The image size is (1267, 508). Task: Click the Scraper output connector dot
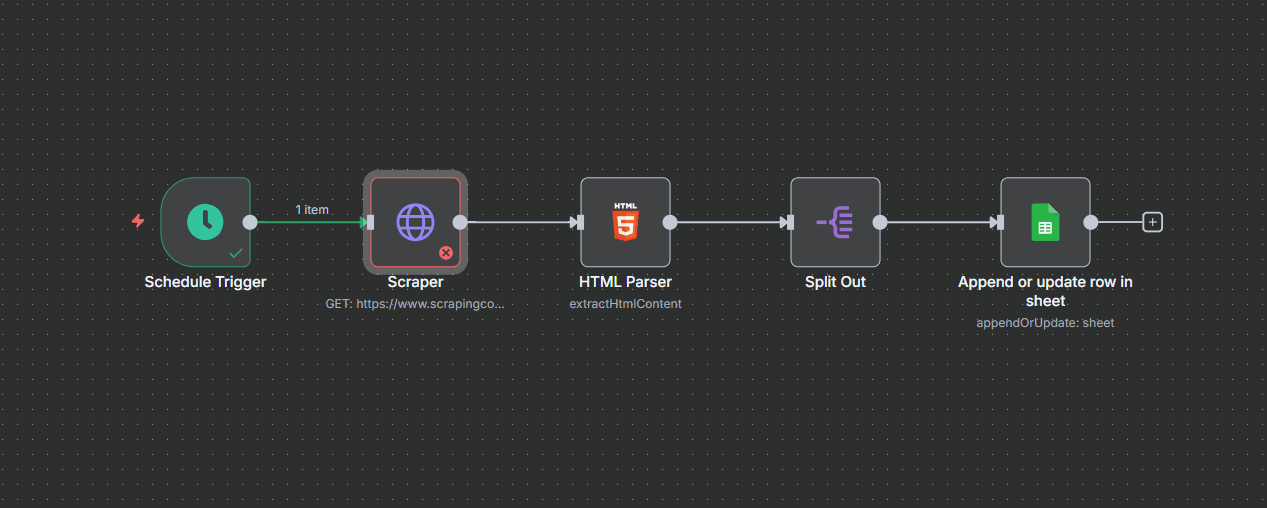[x=460, y=222]
